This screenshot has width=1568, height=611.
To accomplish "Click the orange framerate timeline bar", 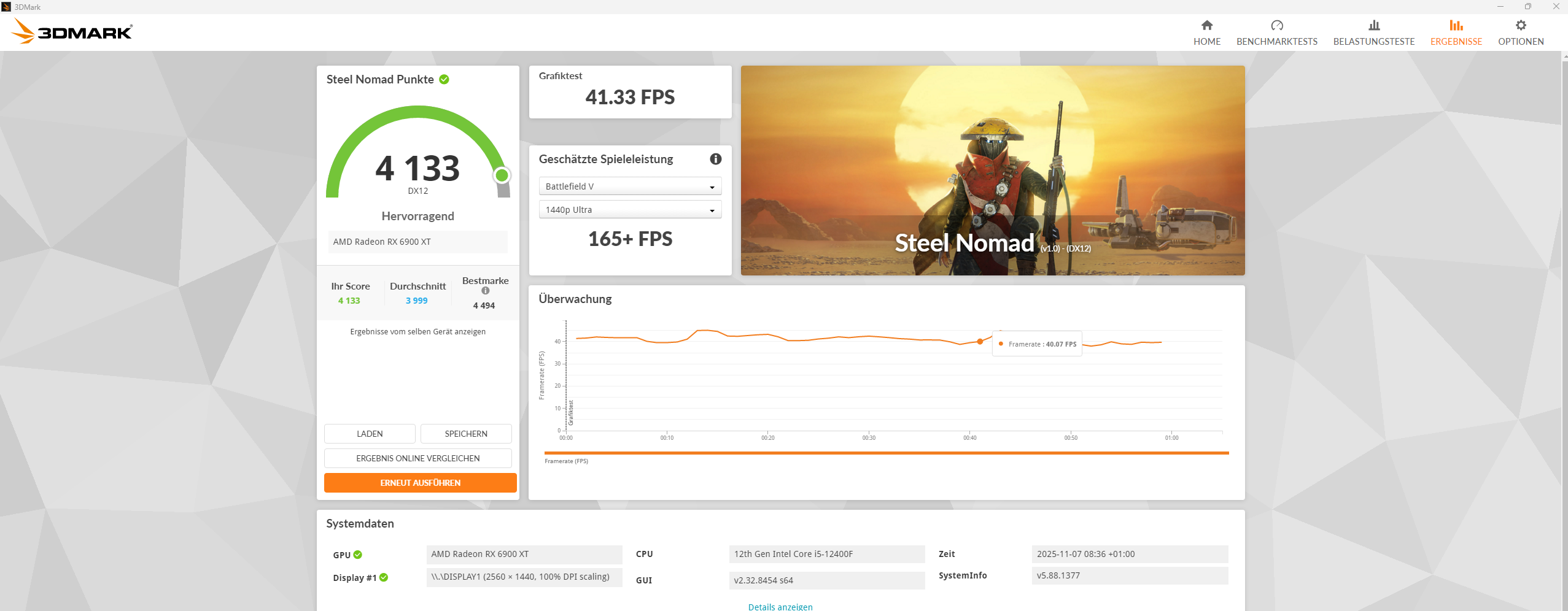I will pyautogui.click(x=887, y=453).
